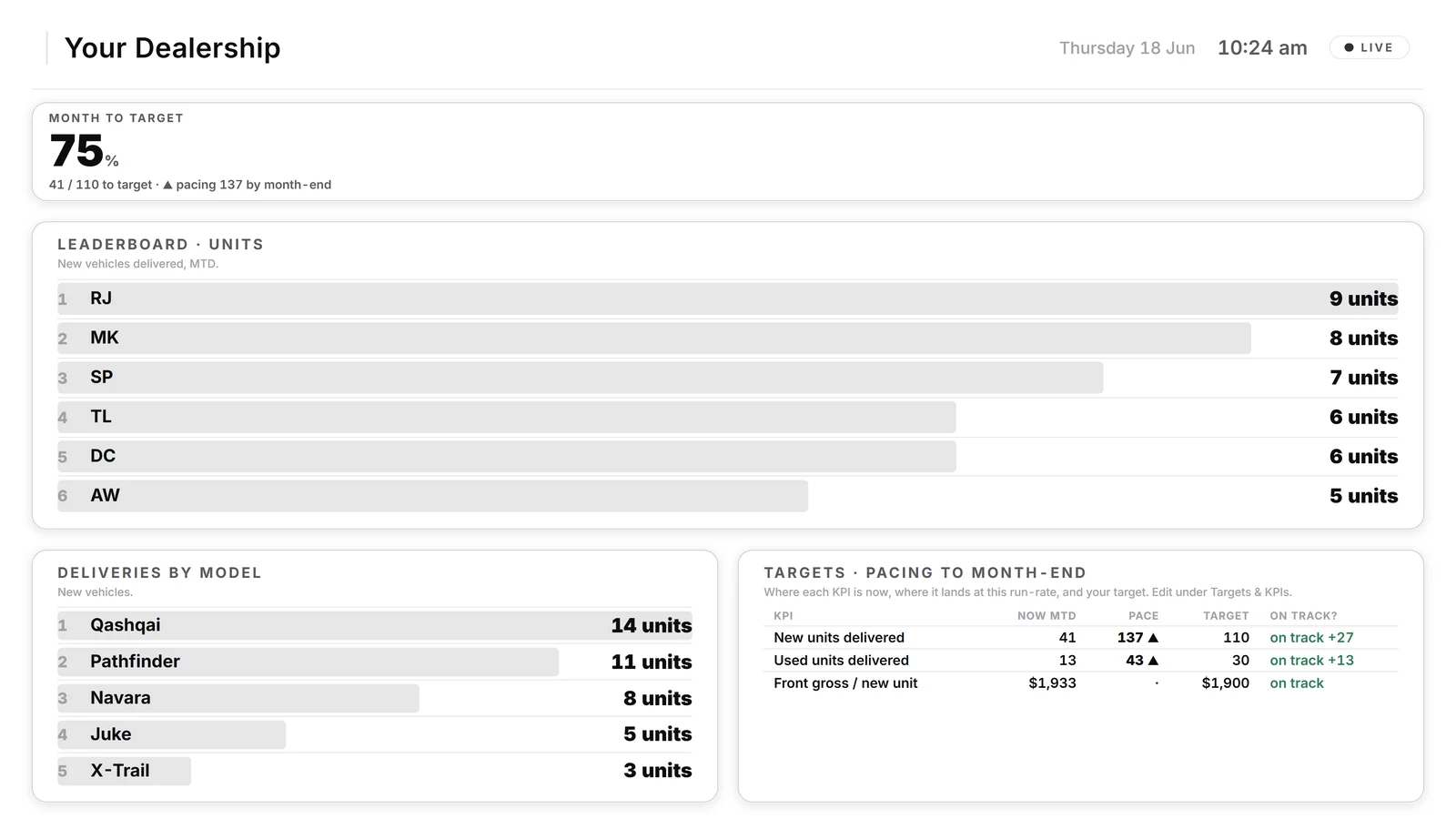Select the X-Trail model entry

pos(375,771)
